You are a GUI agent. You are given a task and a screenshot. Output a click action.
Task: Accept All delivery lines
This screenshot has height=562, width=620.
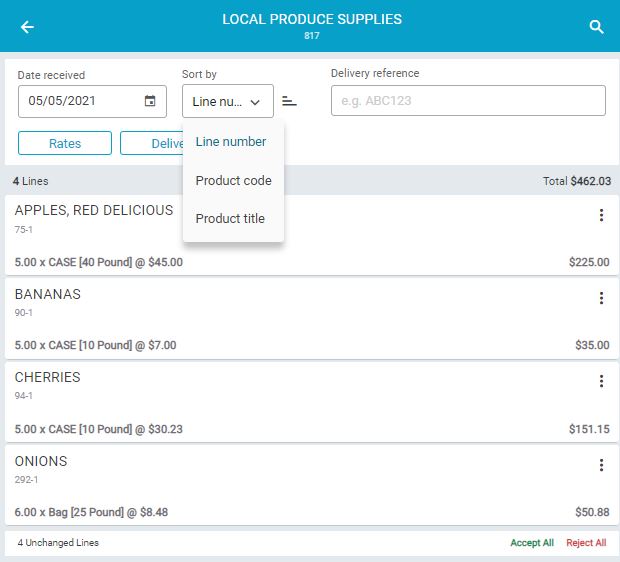[532, 543]
